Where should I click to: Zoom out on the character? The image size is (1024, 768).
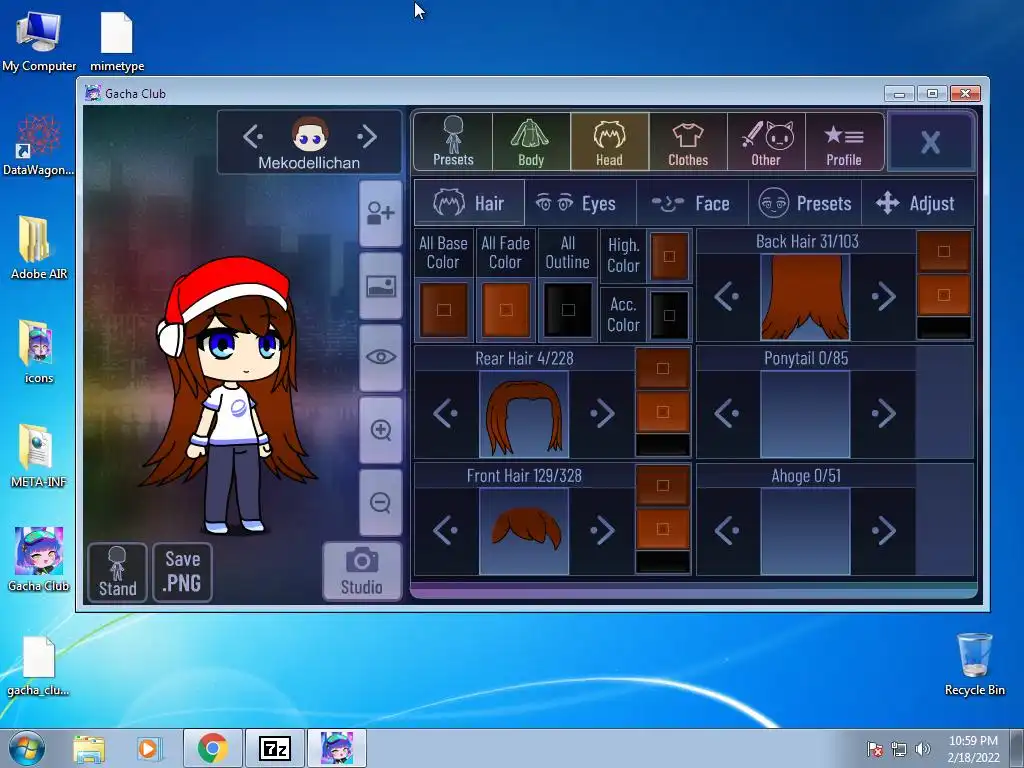pos(381,502)
